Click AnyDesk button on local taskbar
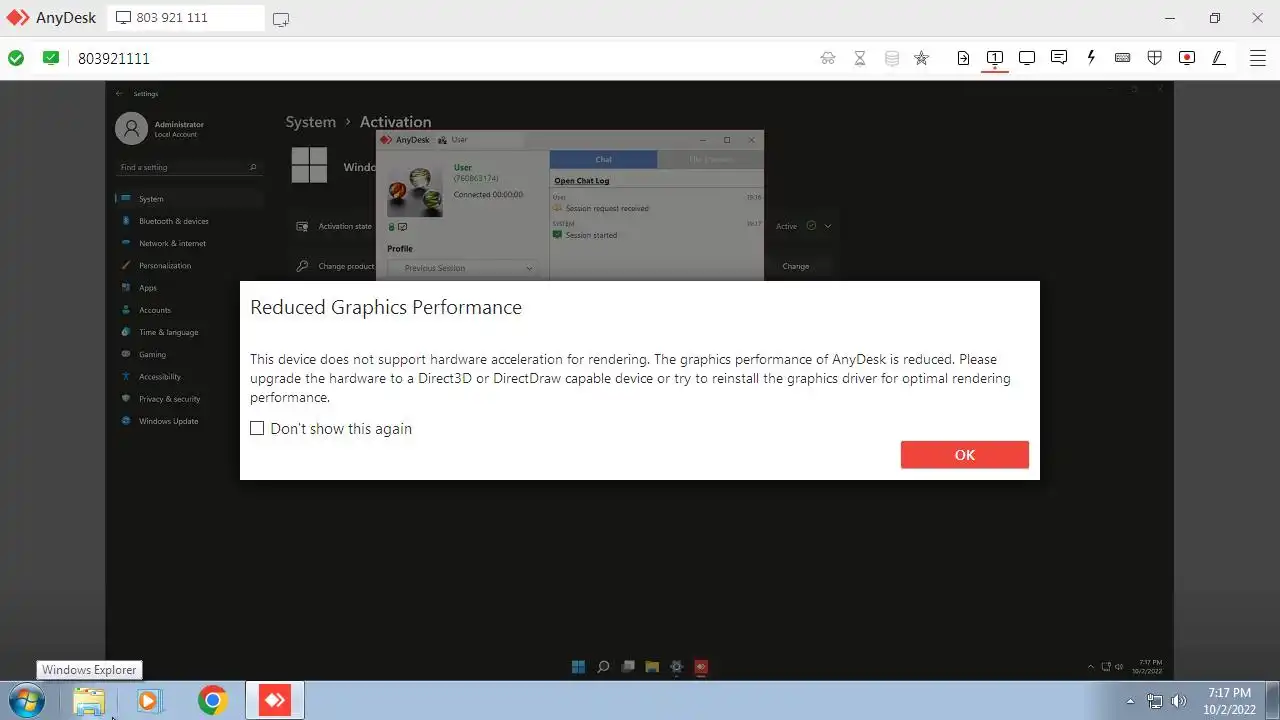Screen dimensions: 1280x720 pyautogui.click(x=274, y=701)
